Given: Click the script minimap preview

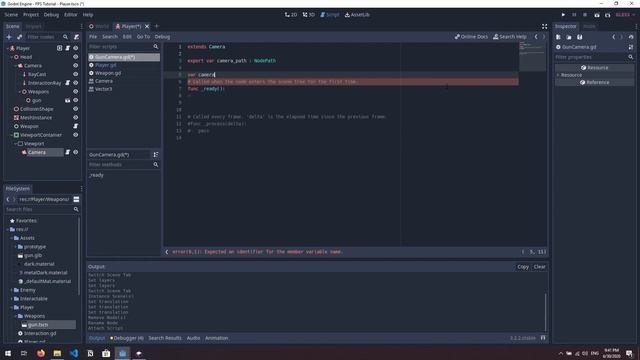Looking at the screenshot, I should pyautogui.click(x=533, y=57).
